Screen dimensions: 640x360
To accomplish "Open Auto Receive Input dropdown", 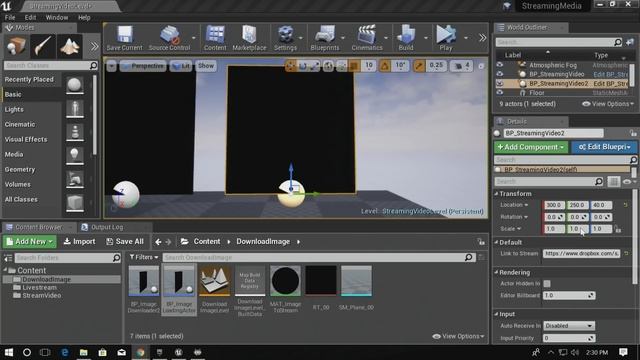I will (569, 326).
